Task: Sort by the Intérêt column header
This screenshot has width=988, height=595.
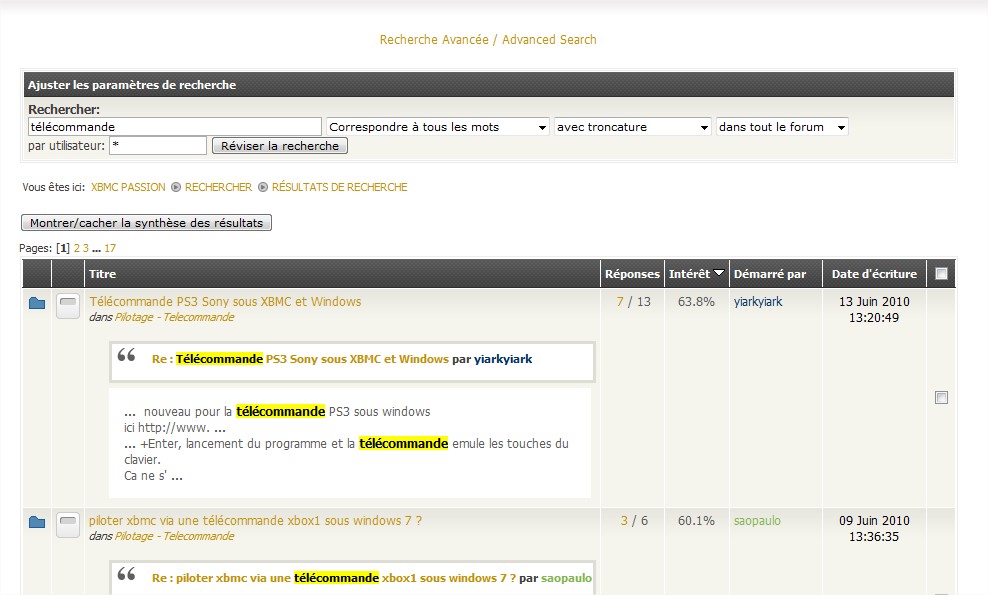Action: pyautogui.click(x=689, y=274)
